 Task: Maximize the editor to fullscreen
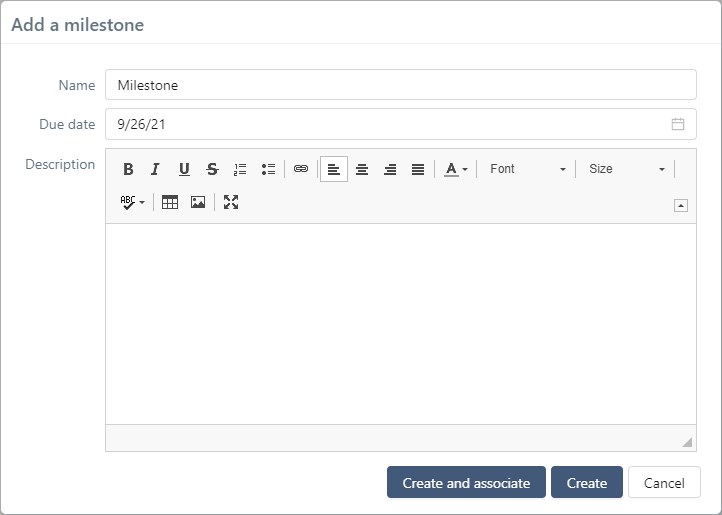(231, 202)
